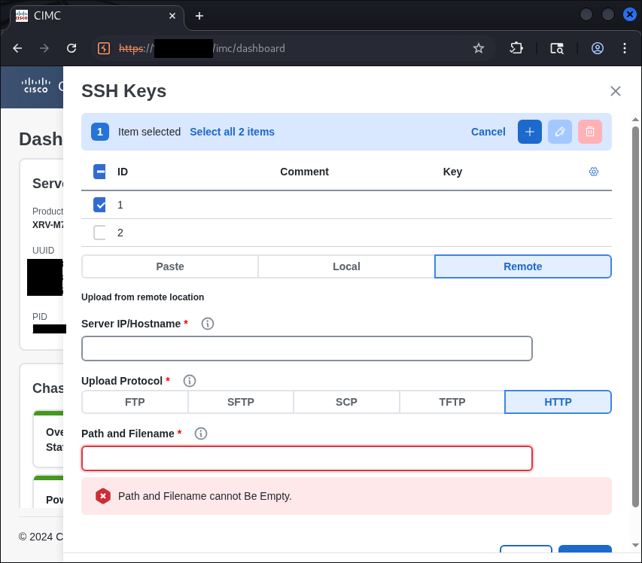The width and height of the screenshot is (642, 563).
Task: Show info for Path and Filename
Action: (x=201, y=434)
